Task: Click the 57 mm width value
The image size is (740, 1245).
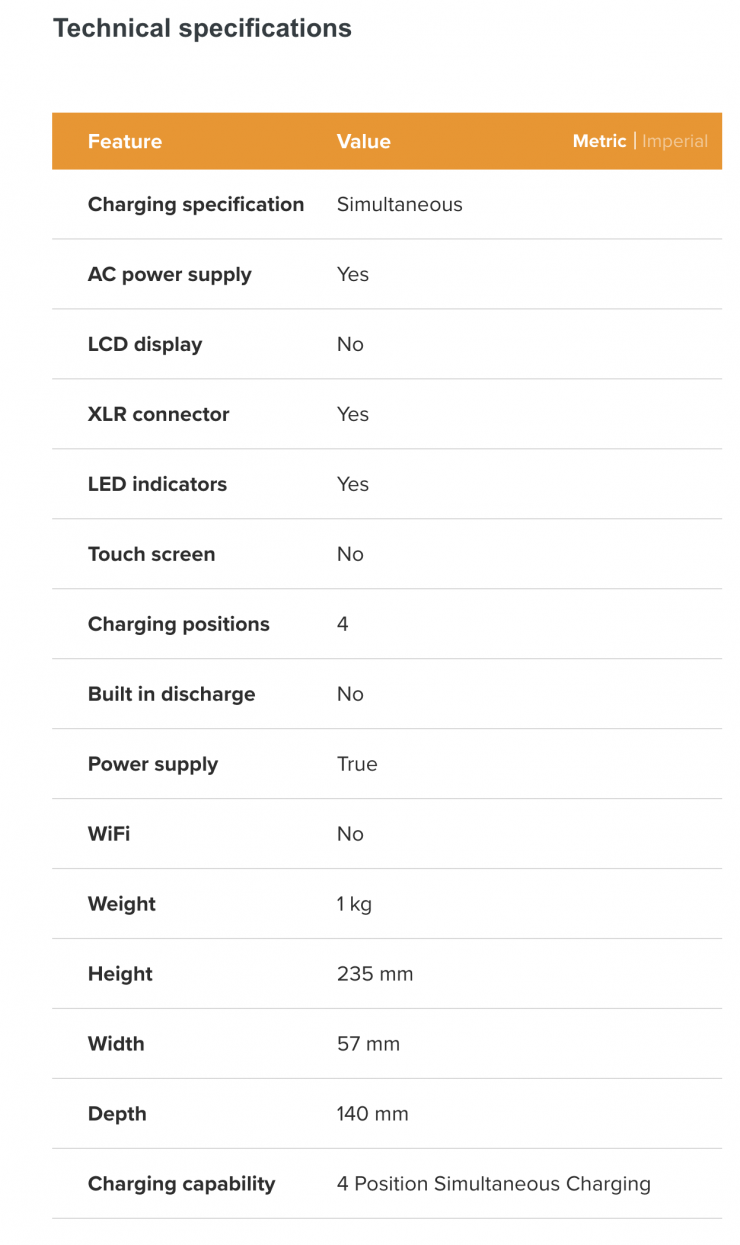Action: click(368, 1044)
